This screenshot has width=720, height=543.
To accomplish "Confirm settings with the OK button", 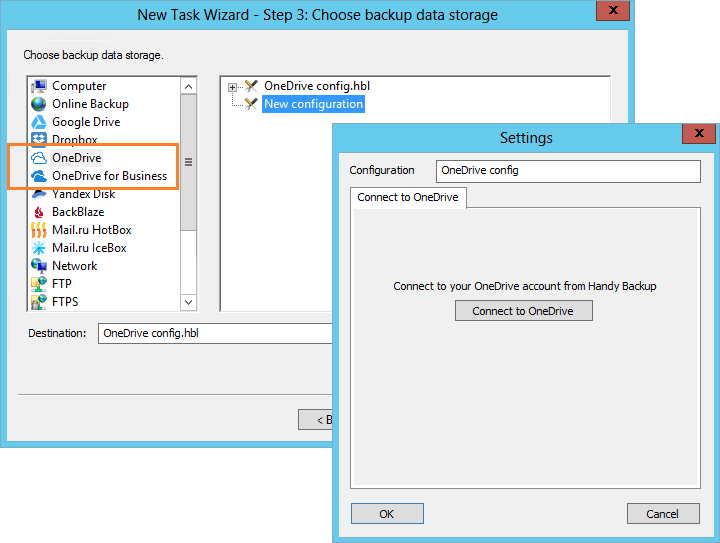I will [x=387, y=514].
